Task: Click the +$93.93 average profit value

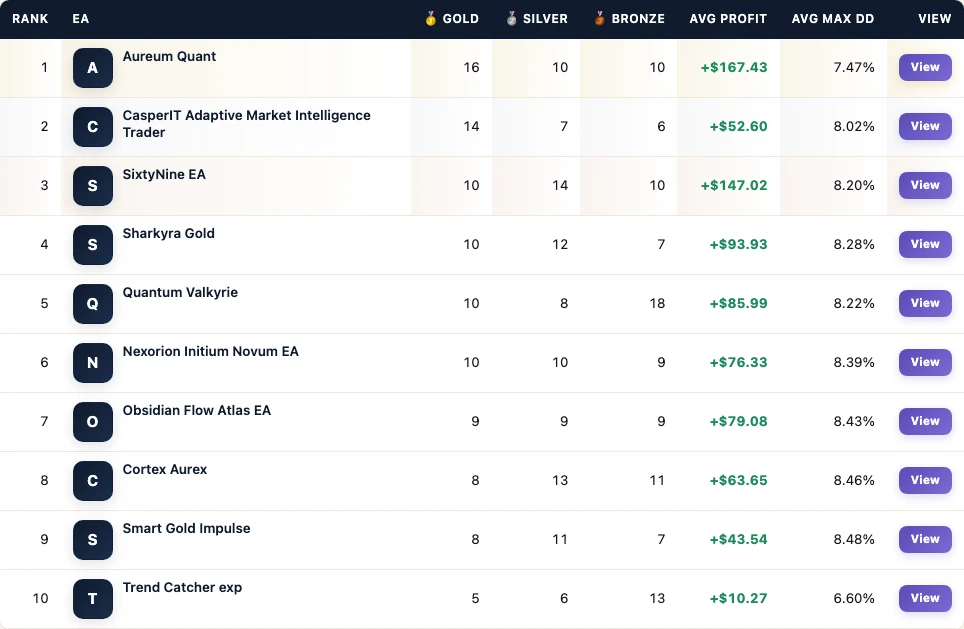Action: (738, 245)
